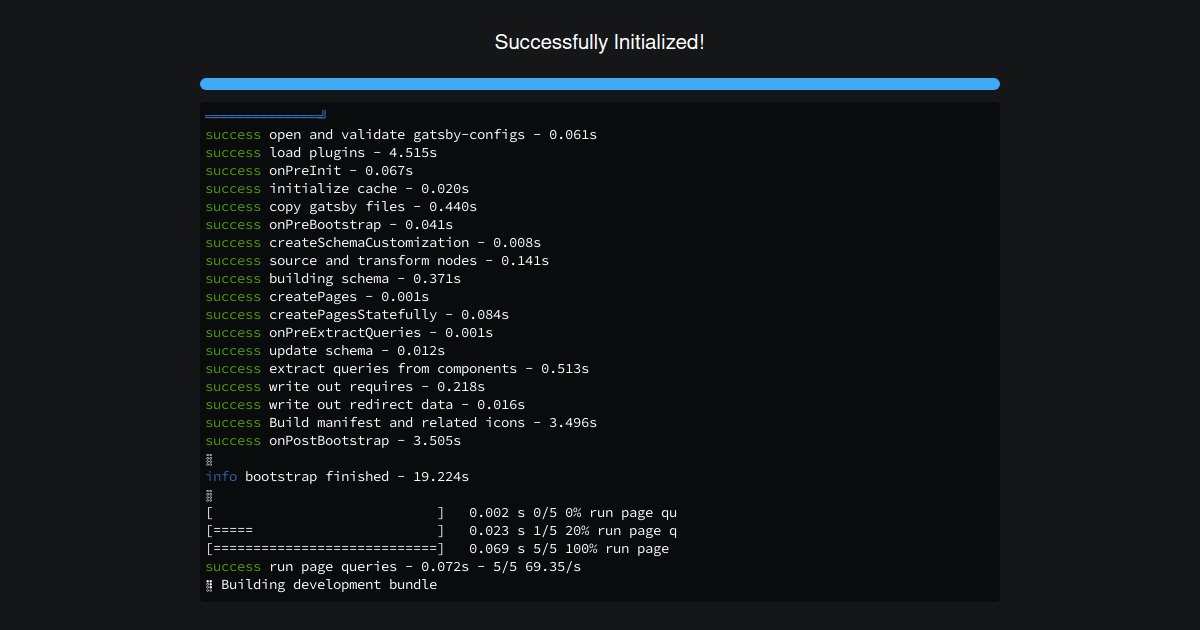Screen dimensions: 1200x630
Task: Select 'info bootstrap finished - 19.224s' line
Action: pyautogui.click(x=337, y=476)
